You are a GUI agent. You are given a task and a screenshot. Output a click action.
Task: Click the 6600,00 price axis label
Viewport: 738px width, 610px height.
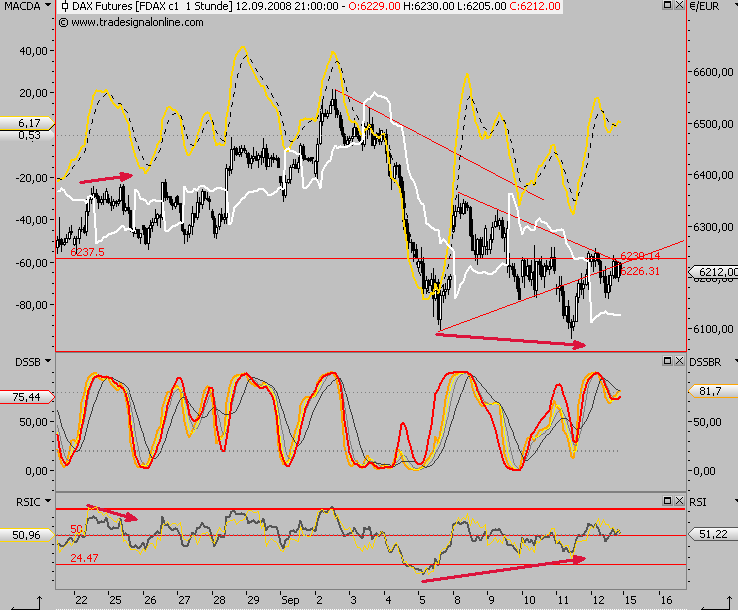click(x=713, y=72)
